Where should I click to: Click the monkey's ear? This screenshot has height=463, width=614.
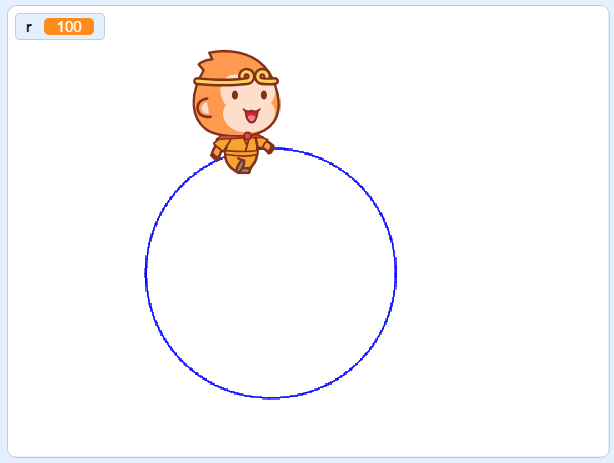(204, 108)
